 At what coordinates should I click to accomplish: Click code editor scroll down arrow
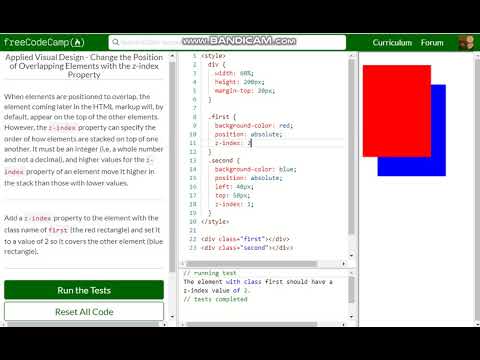pyautogui.click(x=351, y=256)
